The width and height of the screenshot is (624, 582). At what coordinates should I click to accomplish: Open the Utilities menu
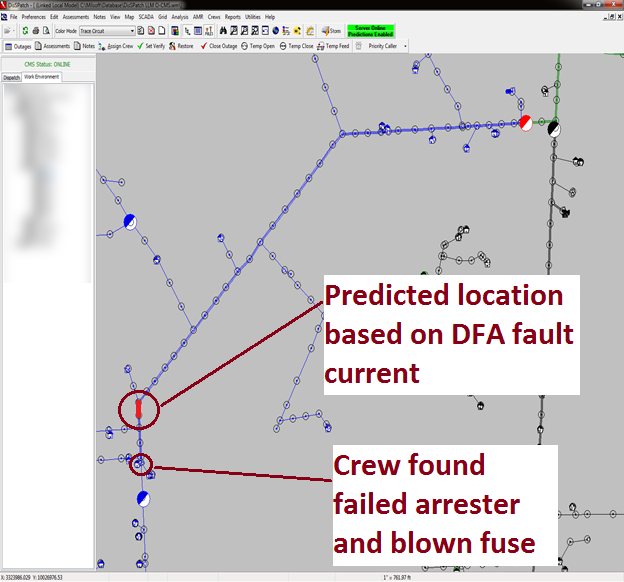[253, 17]
